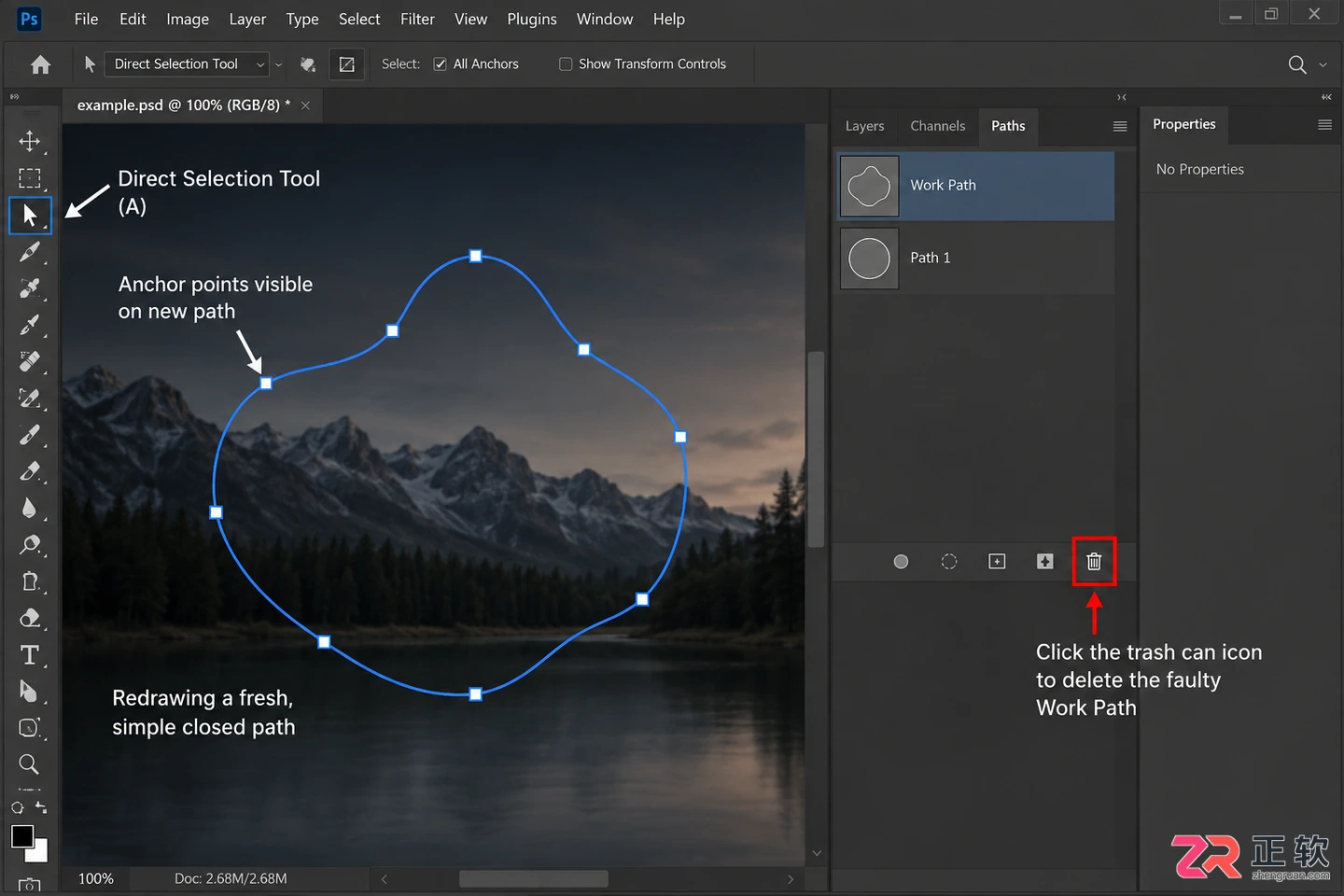Click the white background color swatch

click(x=39, y=853)
